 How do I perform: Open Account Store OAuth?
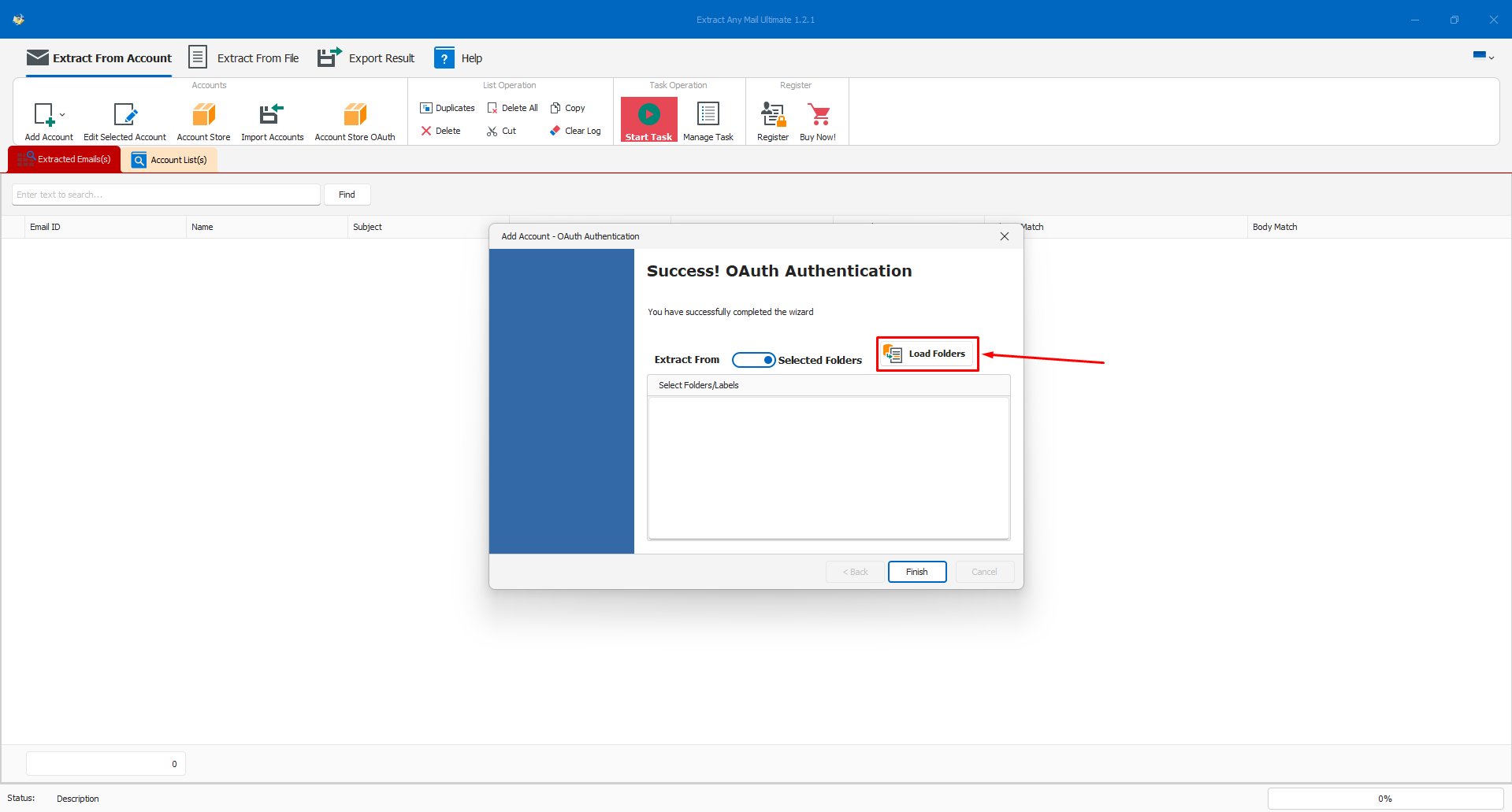355,115
